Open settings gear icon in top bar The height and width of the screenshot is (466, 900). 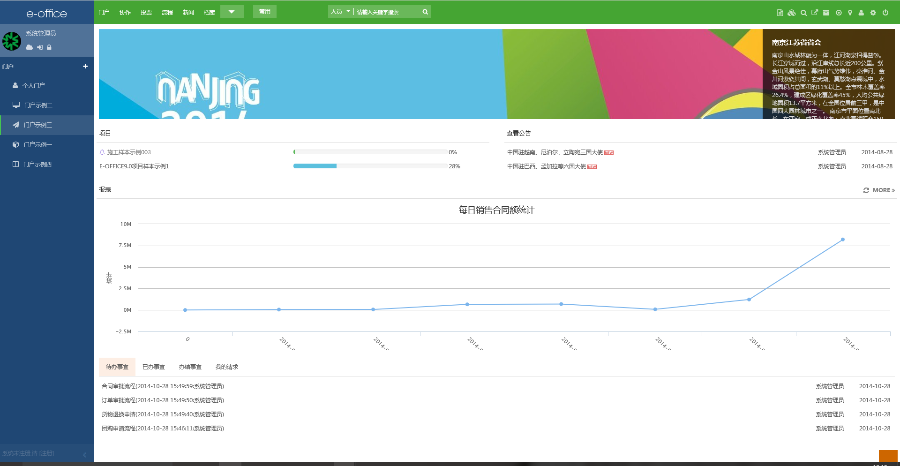coord(873,12)
